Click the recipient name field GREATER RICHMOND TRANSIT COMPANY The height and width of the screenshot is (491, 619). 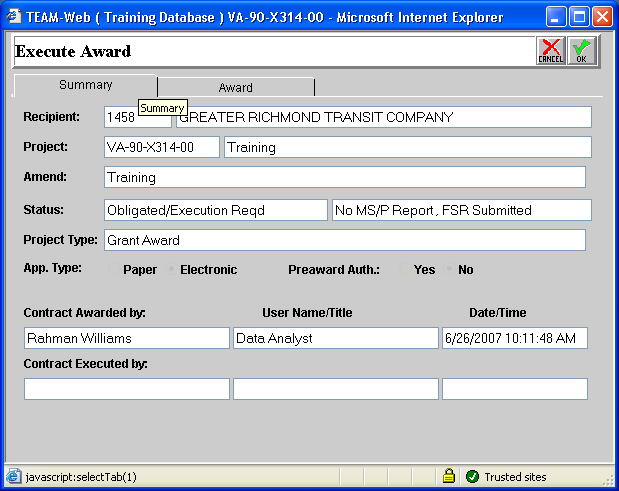[x=384, y=117]
